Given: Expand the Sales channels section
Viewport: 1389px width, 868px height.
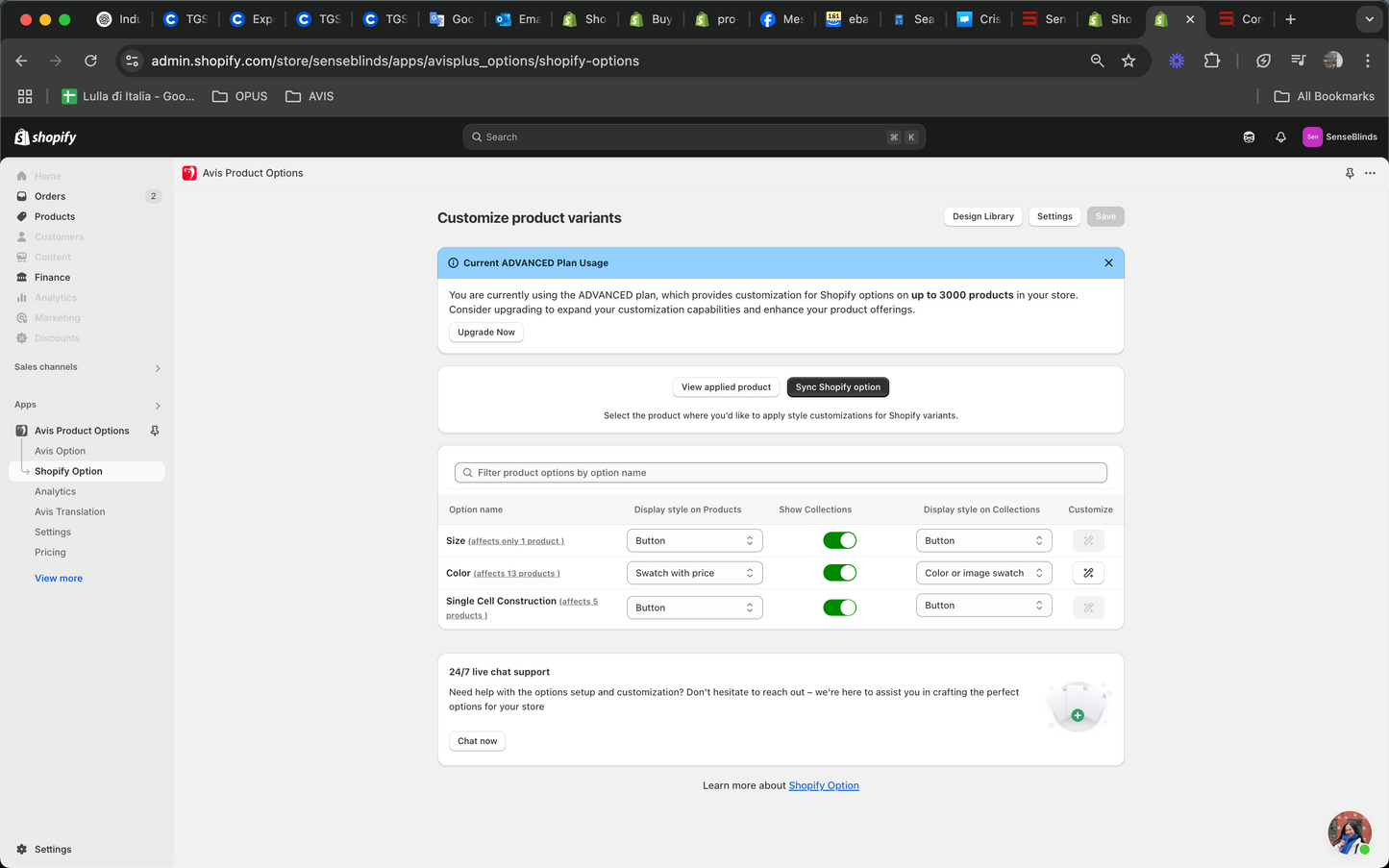Looking at the screenshot, I should pyautogui.click(x=87, y=367).
